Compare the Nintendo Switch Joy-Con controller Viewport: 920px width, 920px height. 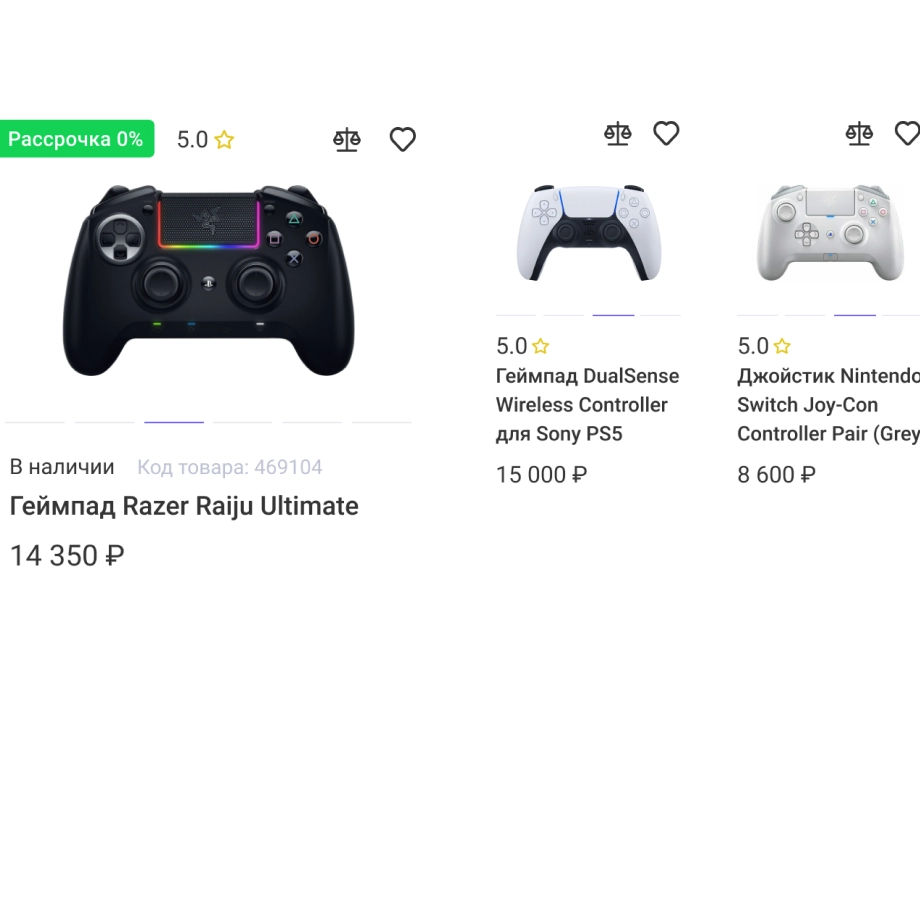[x=859, y=134]
